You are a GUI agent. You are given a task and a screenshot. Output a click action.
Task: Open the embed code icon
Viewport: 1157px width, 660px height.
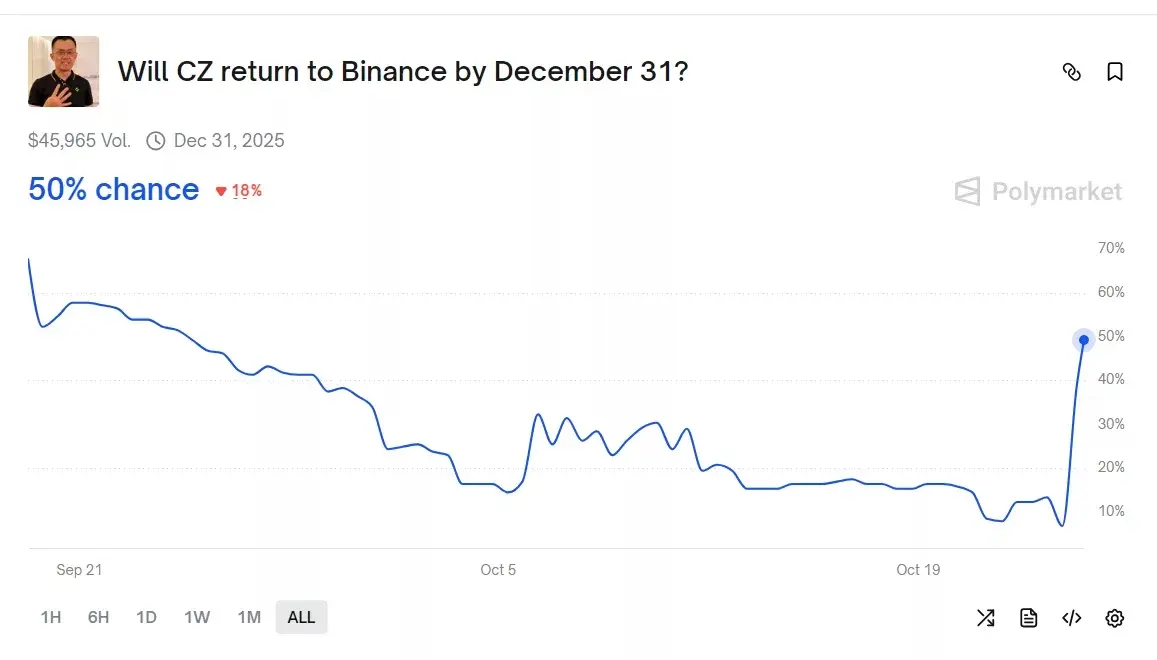pyautogui.click(x=1071, y=618)
